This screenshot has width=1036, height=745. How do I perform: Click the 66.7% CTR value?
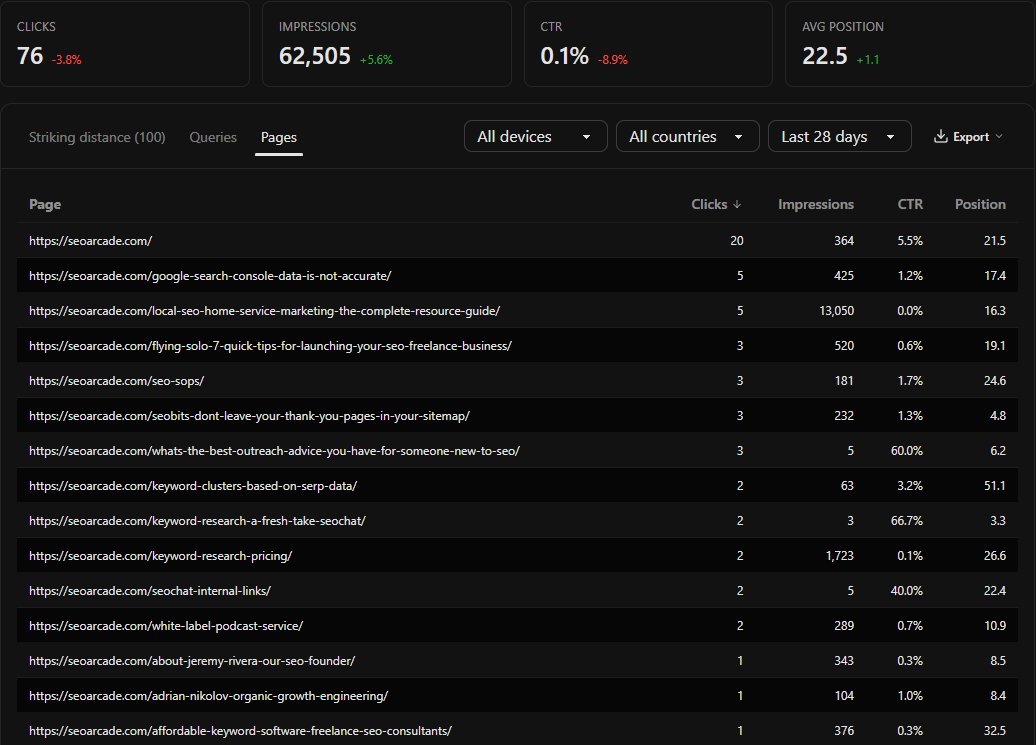[906, 521]
